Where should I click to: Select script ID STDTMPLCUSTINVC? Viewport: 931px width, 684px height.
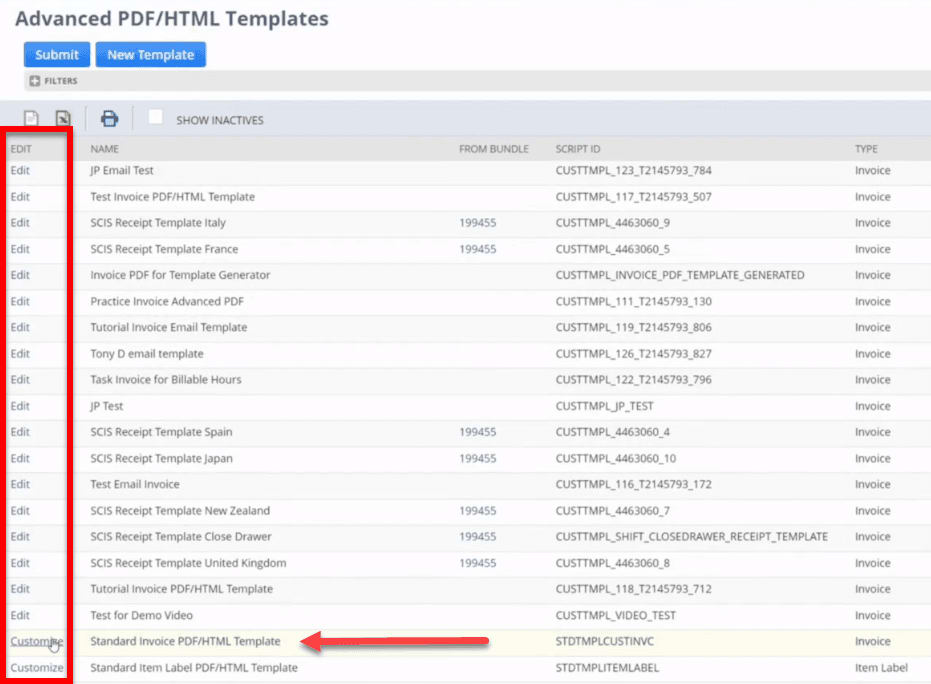[604, 641]
